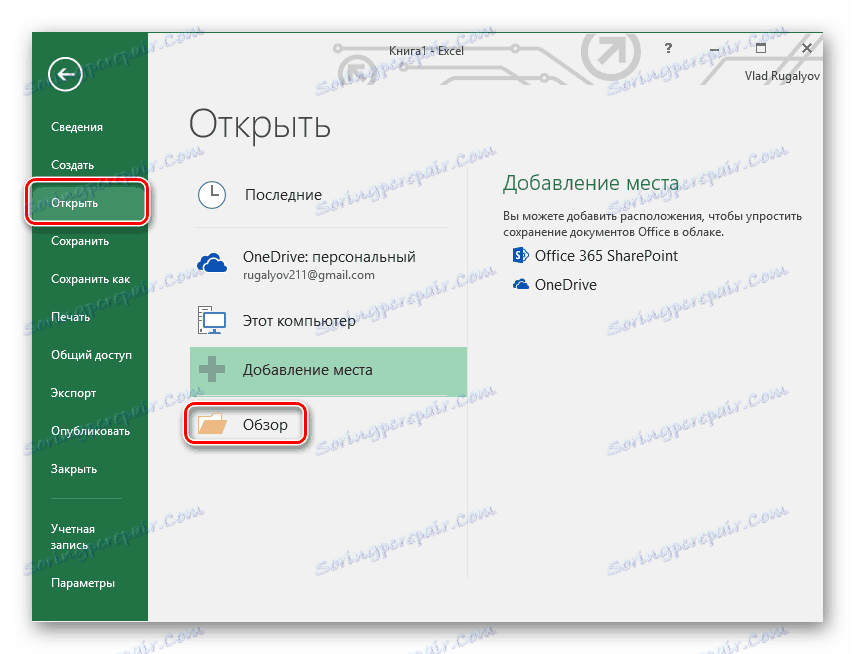This screenshot has height=654, width=855.
Task: Select the Этот компьютер computer icon
Action: coord(212,320)
